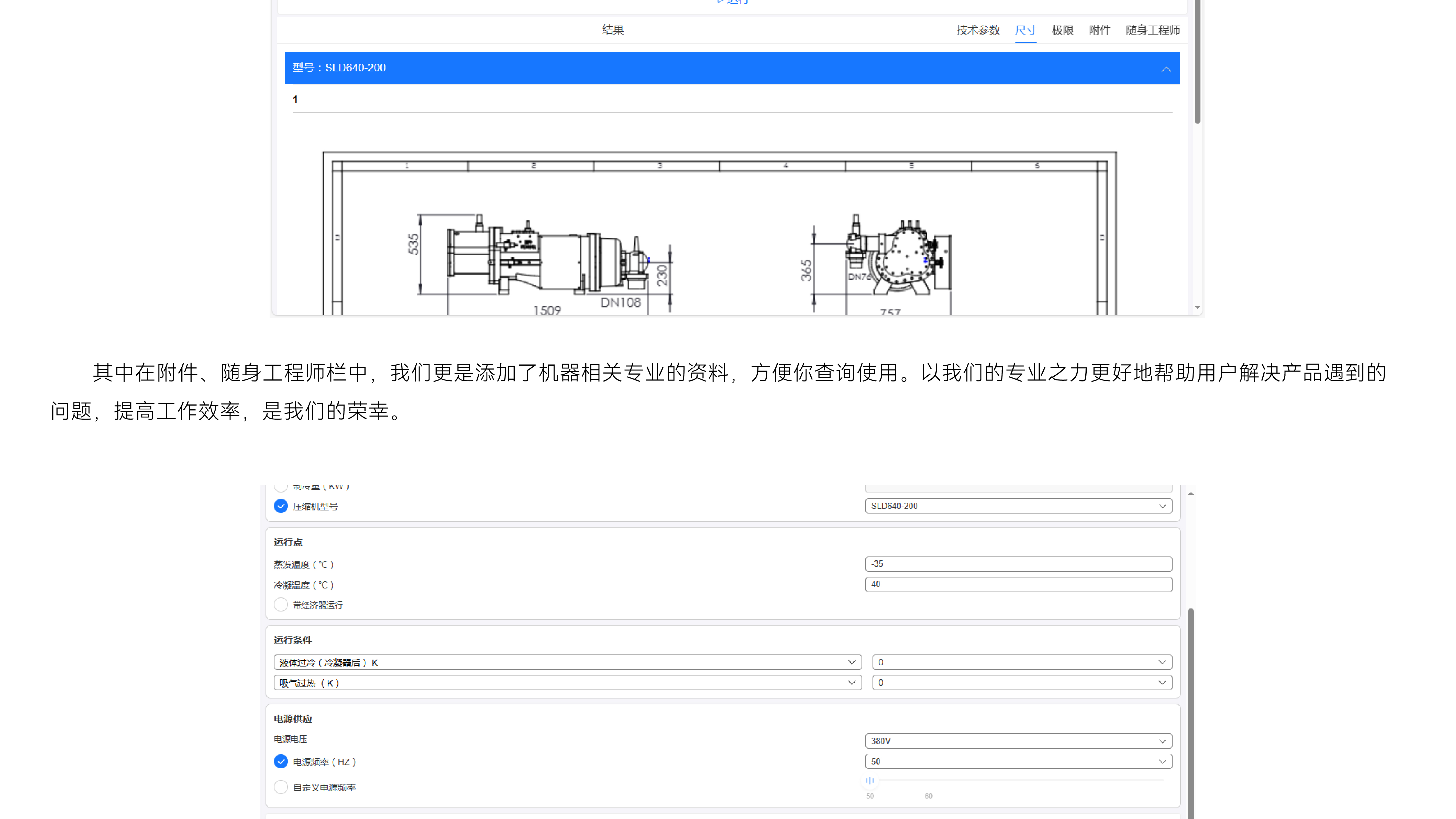1456x819 pixels.
Task: Click the upper panel scroll-down arrow
Action: pyautogui.click(x=1197, y=308)
